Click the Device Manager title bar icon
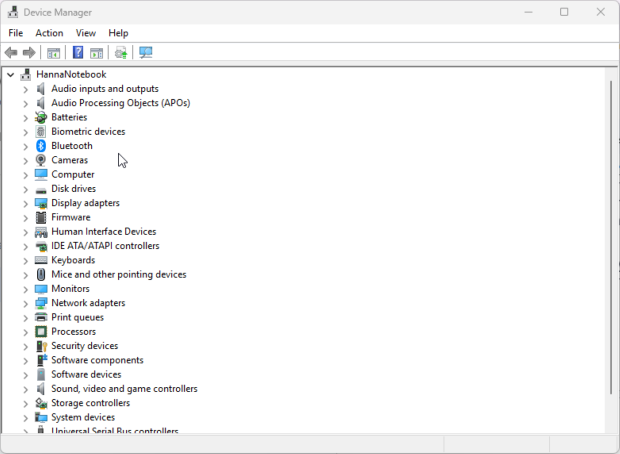Screen dimensions: 620x454 [x=13, y=12]
